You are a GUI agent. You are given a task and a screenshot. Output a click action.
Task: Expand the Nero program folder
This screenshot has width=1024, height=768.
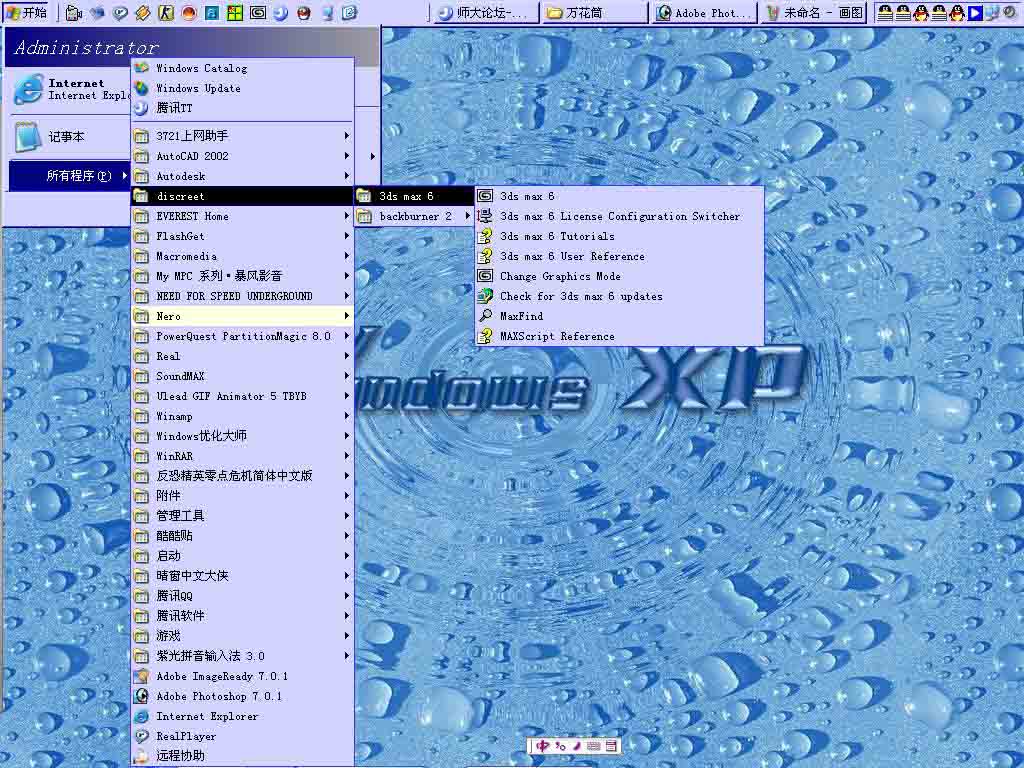pos(168,316)
